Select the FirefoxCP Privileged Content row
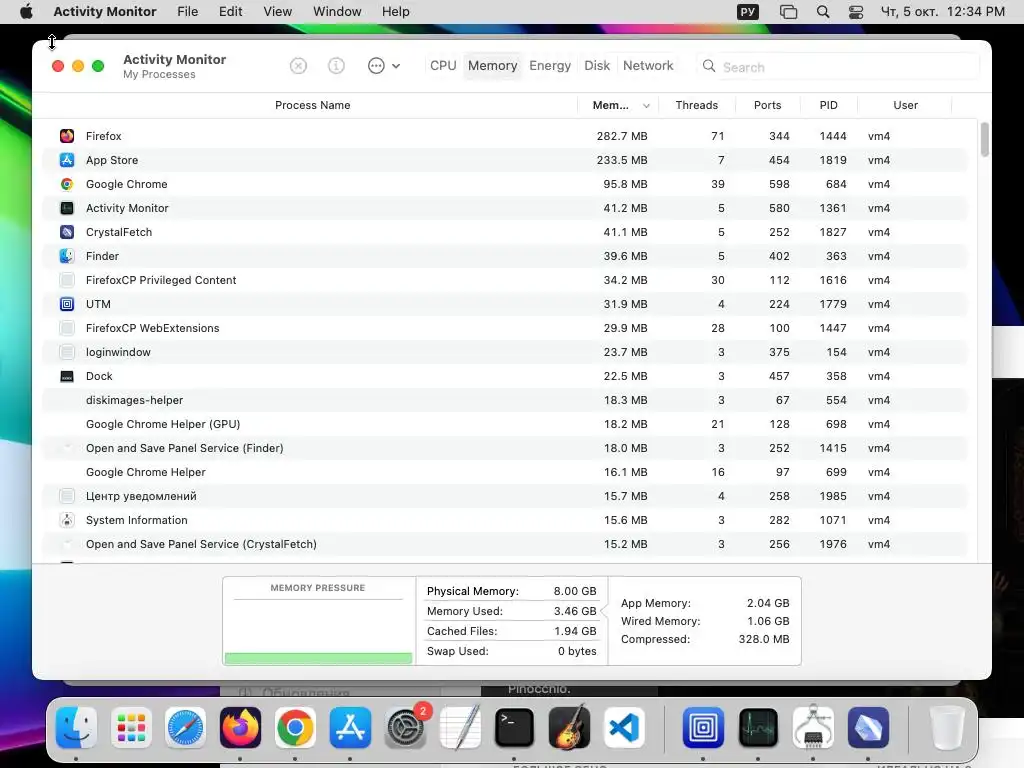Screen dimensions: 1024x768 click(505, 280)
